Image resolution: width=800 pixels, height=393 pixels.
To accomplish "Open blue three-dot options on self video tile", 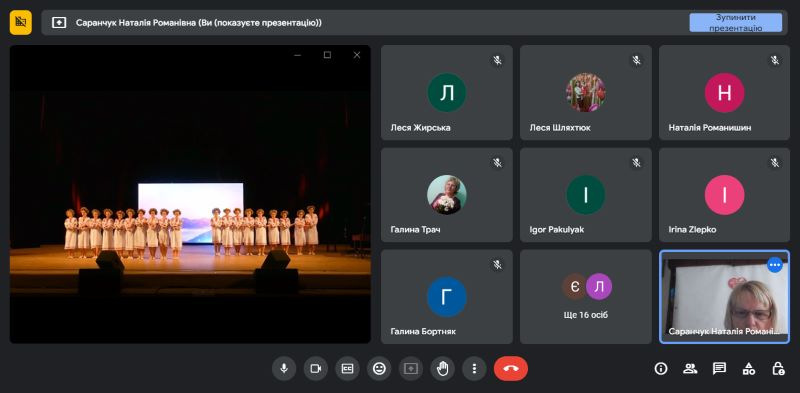I will click(775, 264).
